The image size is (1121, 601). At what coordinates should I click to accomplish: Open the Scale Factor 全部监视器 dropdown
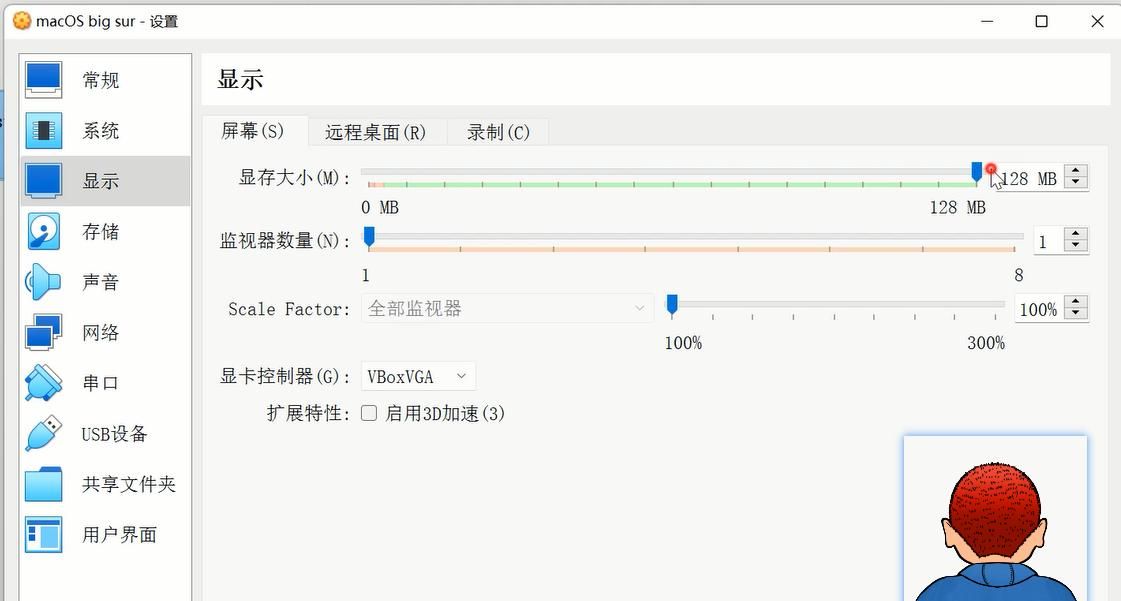[x=506, y=309]
